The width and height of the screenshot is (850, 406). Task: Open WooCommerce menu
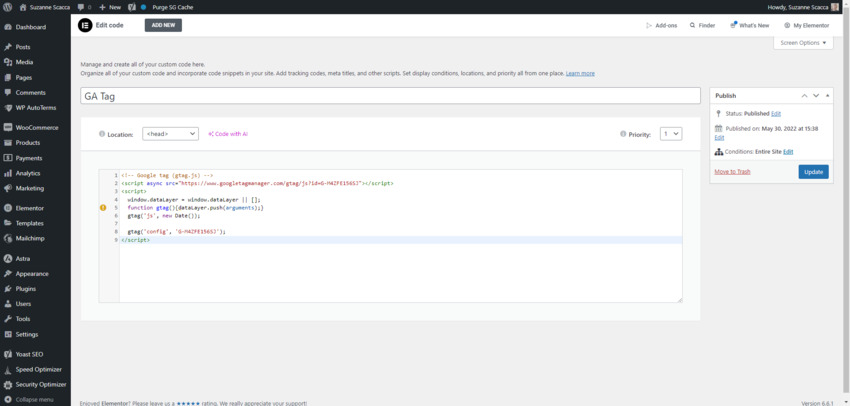(x=35, y=128)
